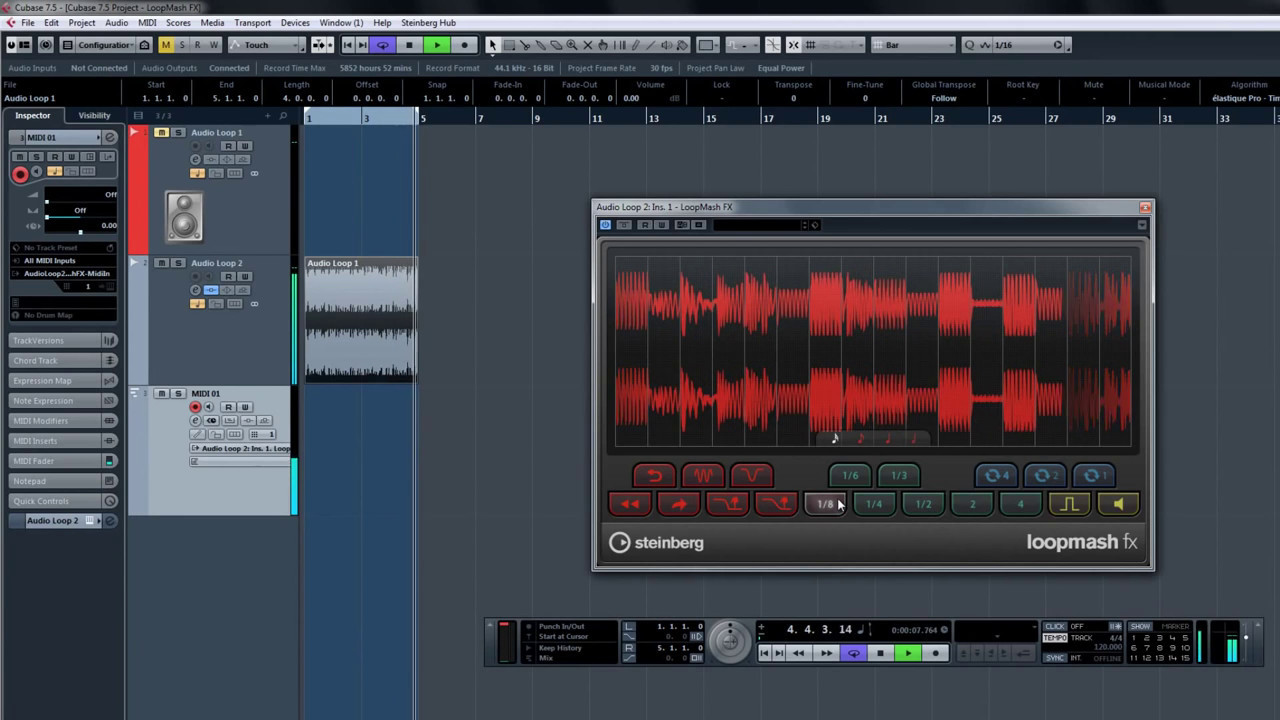This screenshot has width=1280, height=720.
Task: Click edit channel settings on Audio Loop 2
Action: 196,290
